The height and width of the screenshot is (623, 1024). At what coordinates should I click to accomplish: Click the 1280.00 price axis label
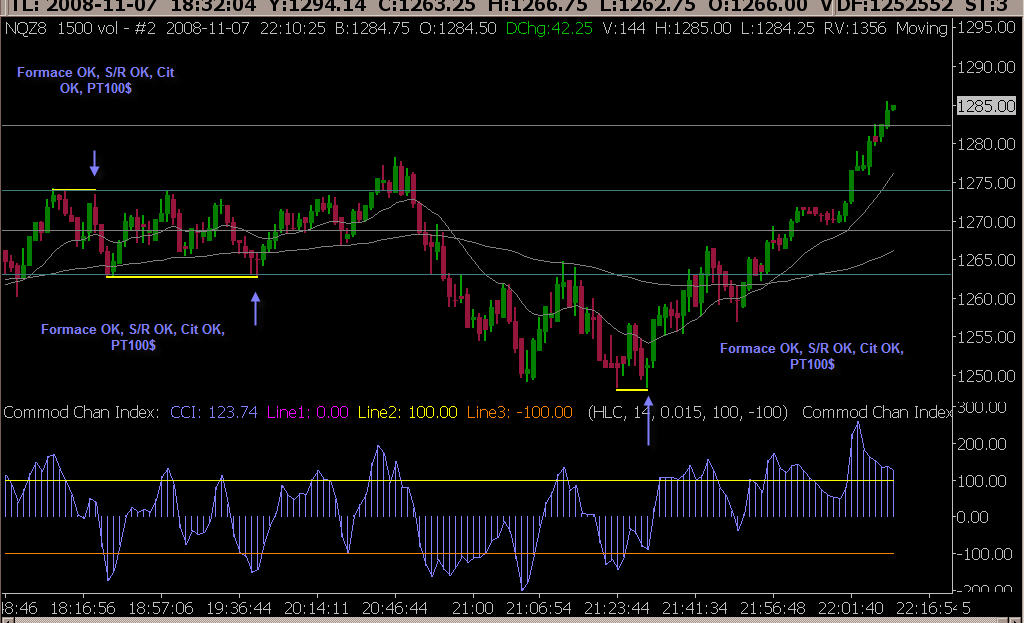click(x=986, y=144)
